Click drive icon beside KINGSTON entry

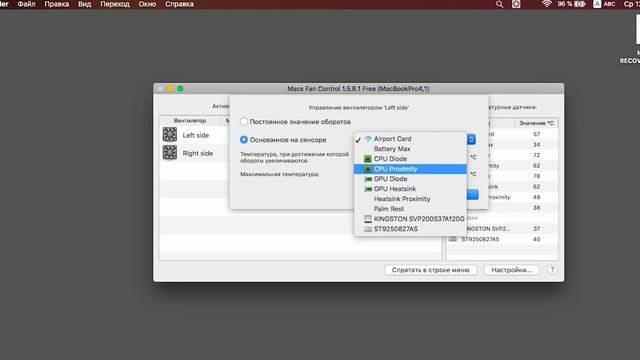click(x=368, y=219)
